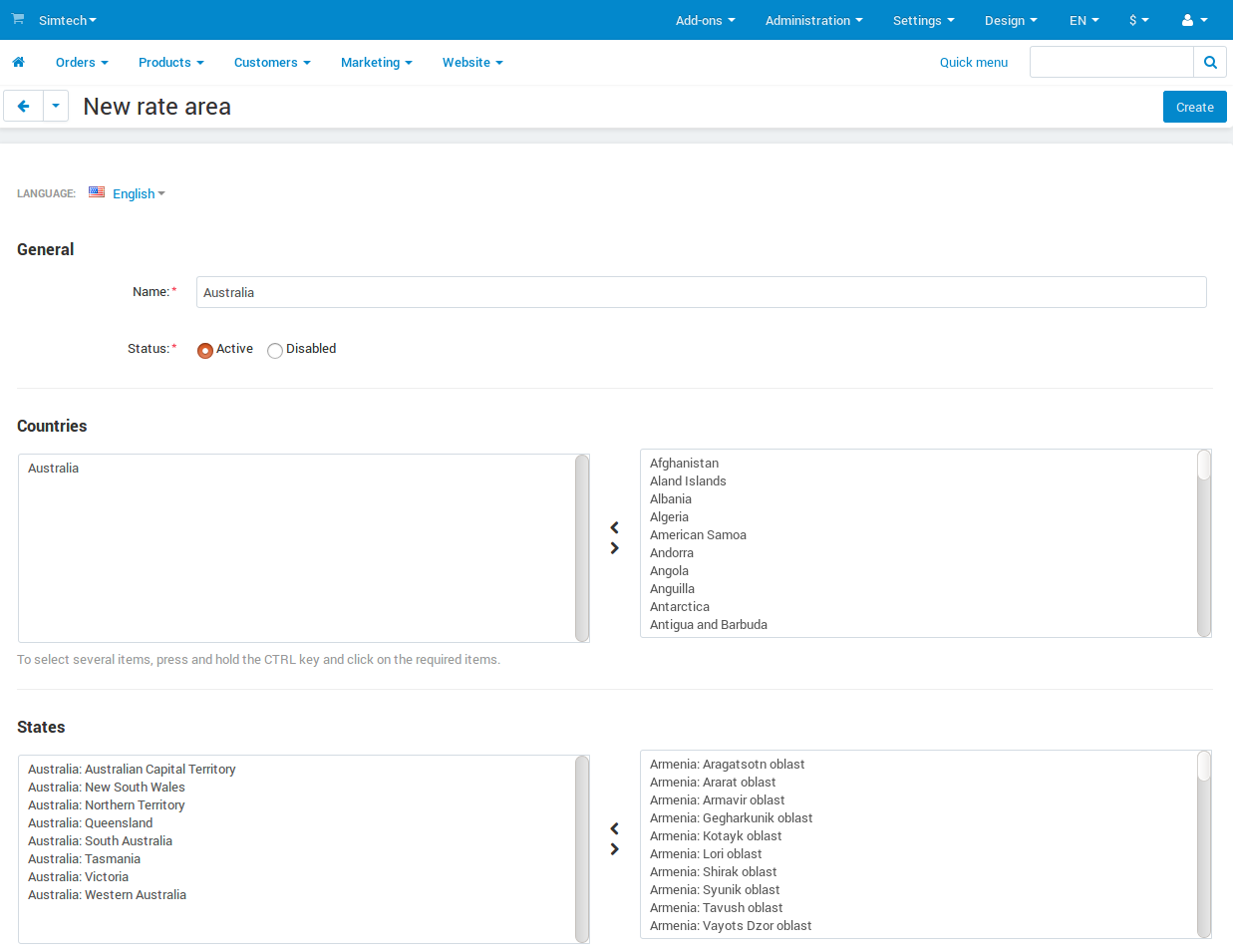The height and width of the screenshot is (952, 1233).
Task: Select Australia: South Australia state
Action: pos(100,840)
